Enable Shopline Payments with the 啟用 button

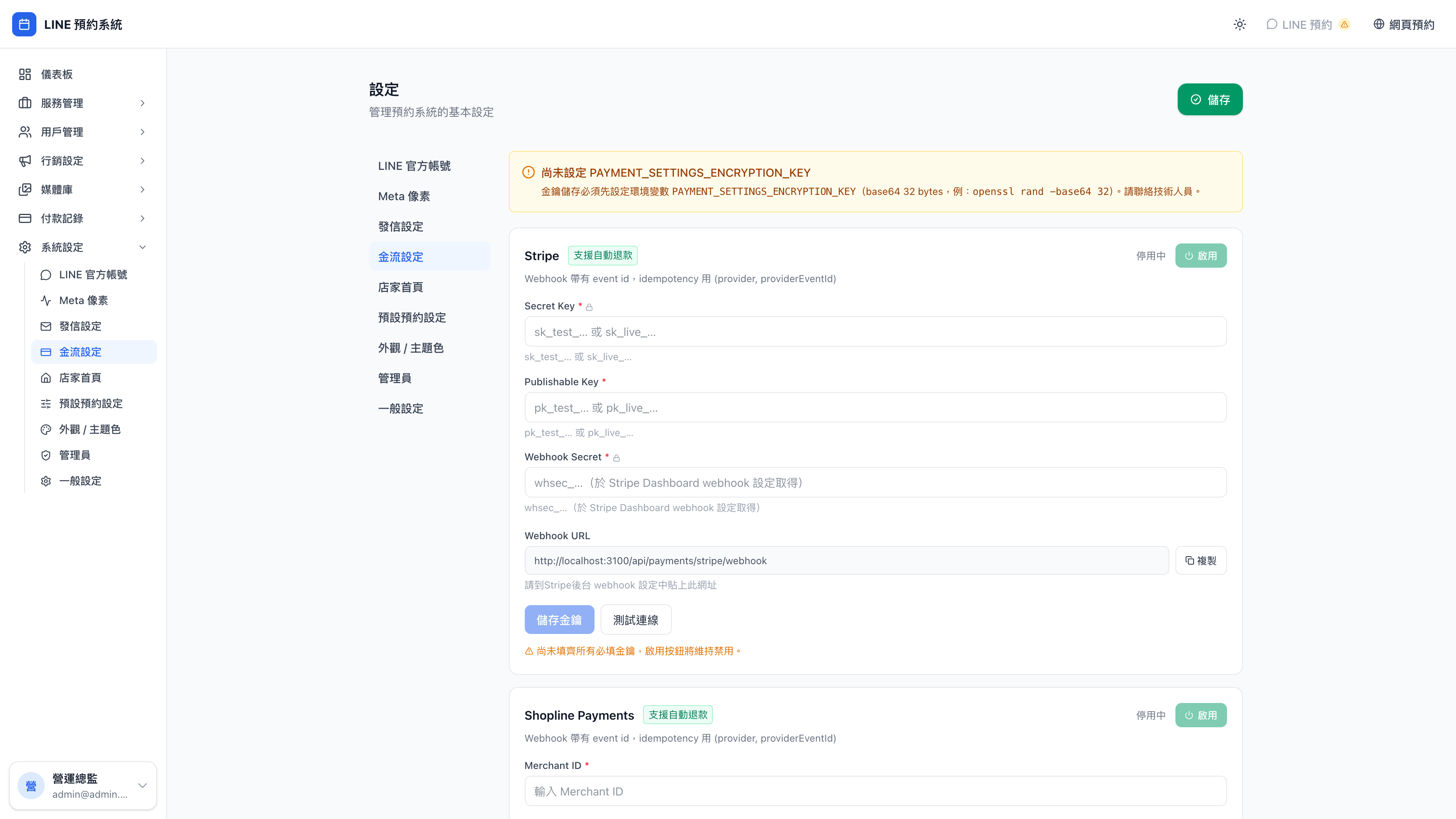click(x=1200, y=715)
